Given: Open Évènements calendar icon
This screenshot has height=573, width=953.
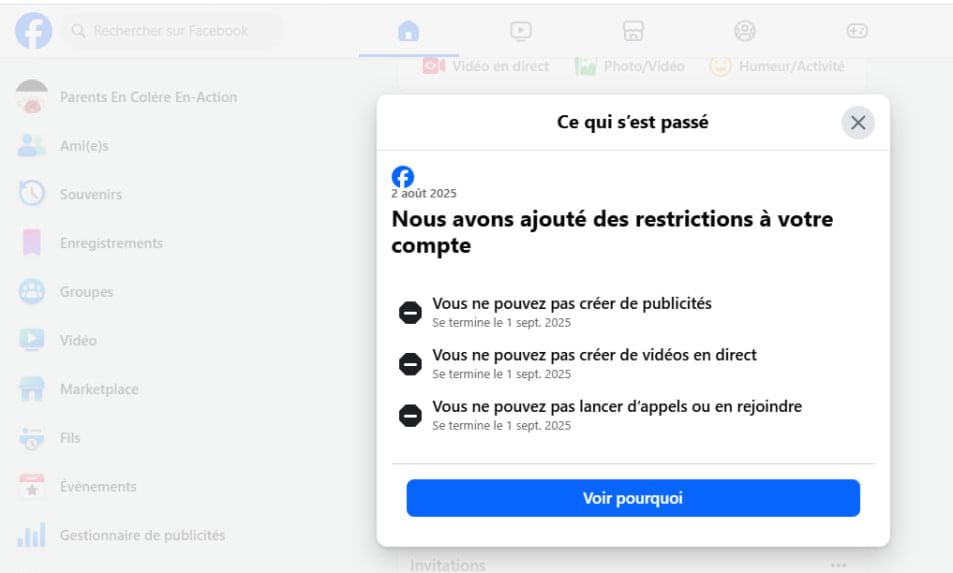Looking at the screenshot, I should [x=32, y=486].
